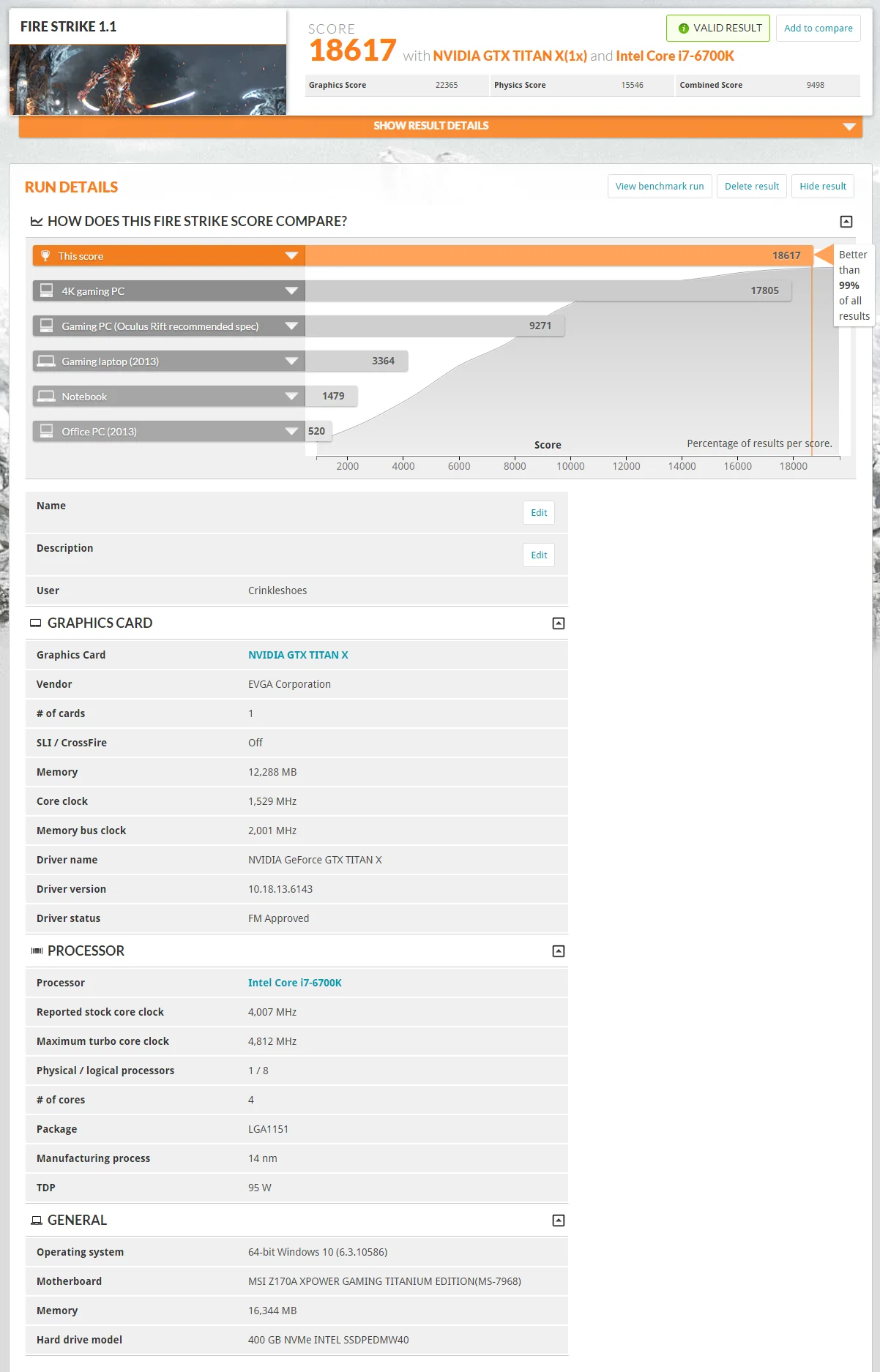The height and width of the screenshot is (1372, 880).
Task: Open the NVIDIA GTX TITAN X link
Action: pyautogui.click(x=298, y=655)
